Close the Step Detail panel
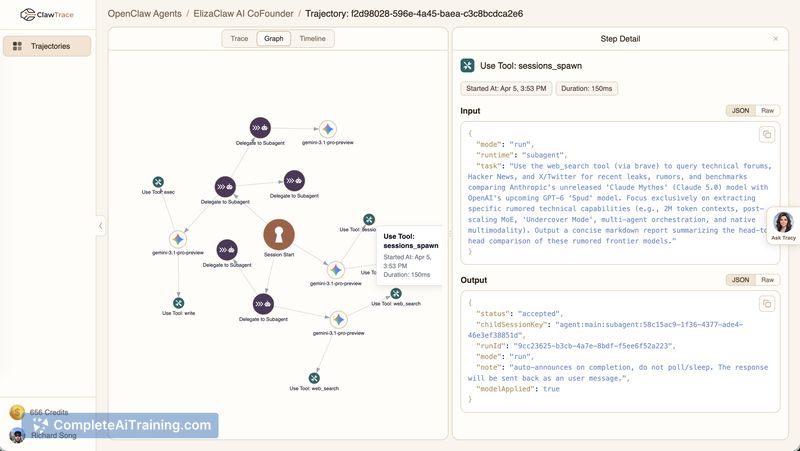Image resolution: width=800 pixels, height=451 pixels. coord(776,39)
